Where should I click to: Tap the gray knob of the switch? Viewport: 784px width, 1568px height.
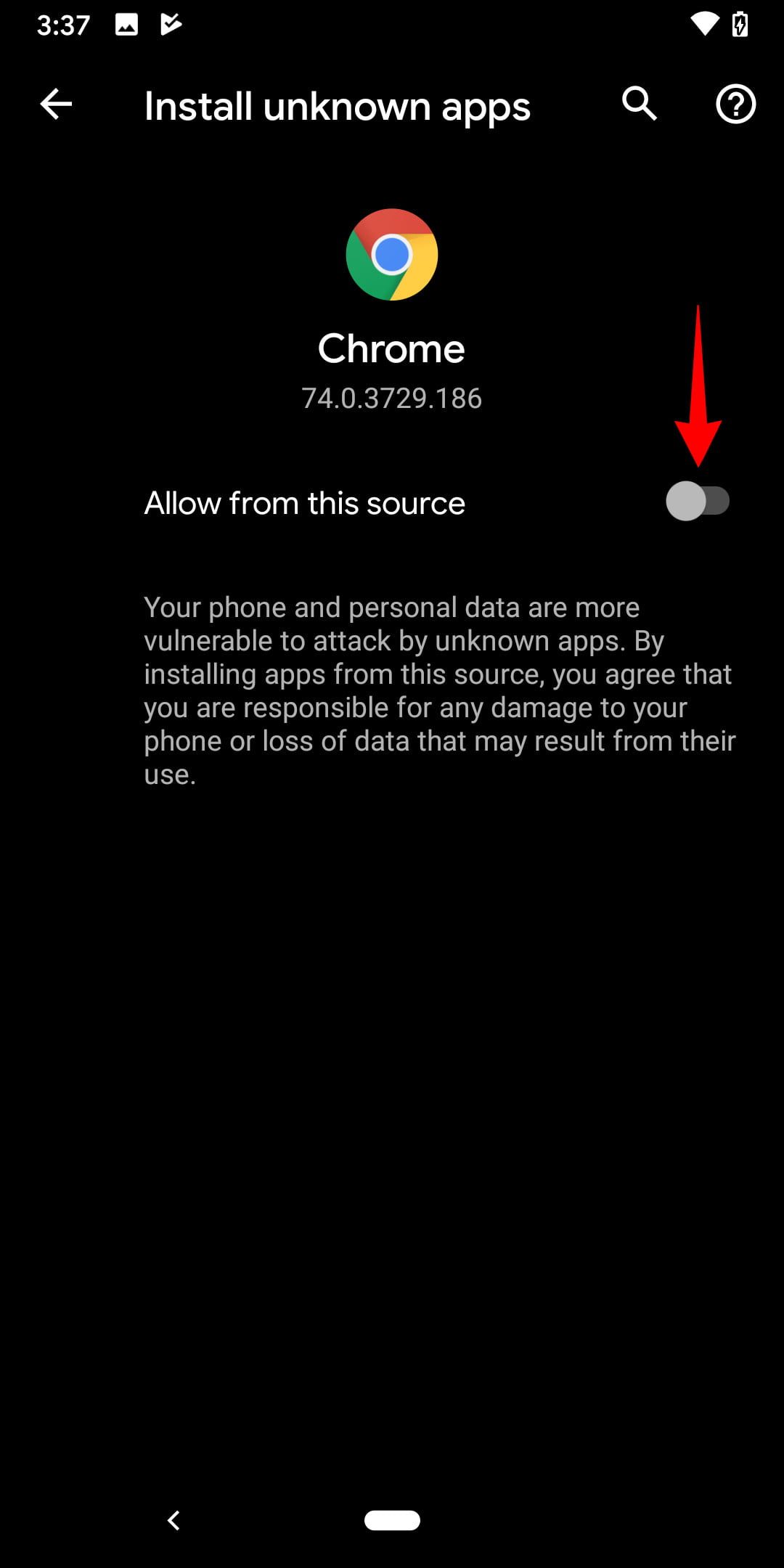685,501
